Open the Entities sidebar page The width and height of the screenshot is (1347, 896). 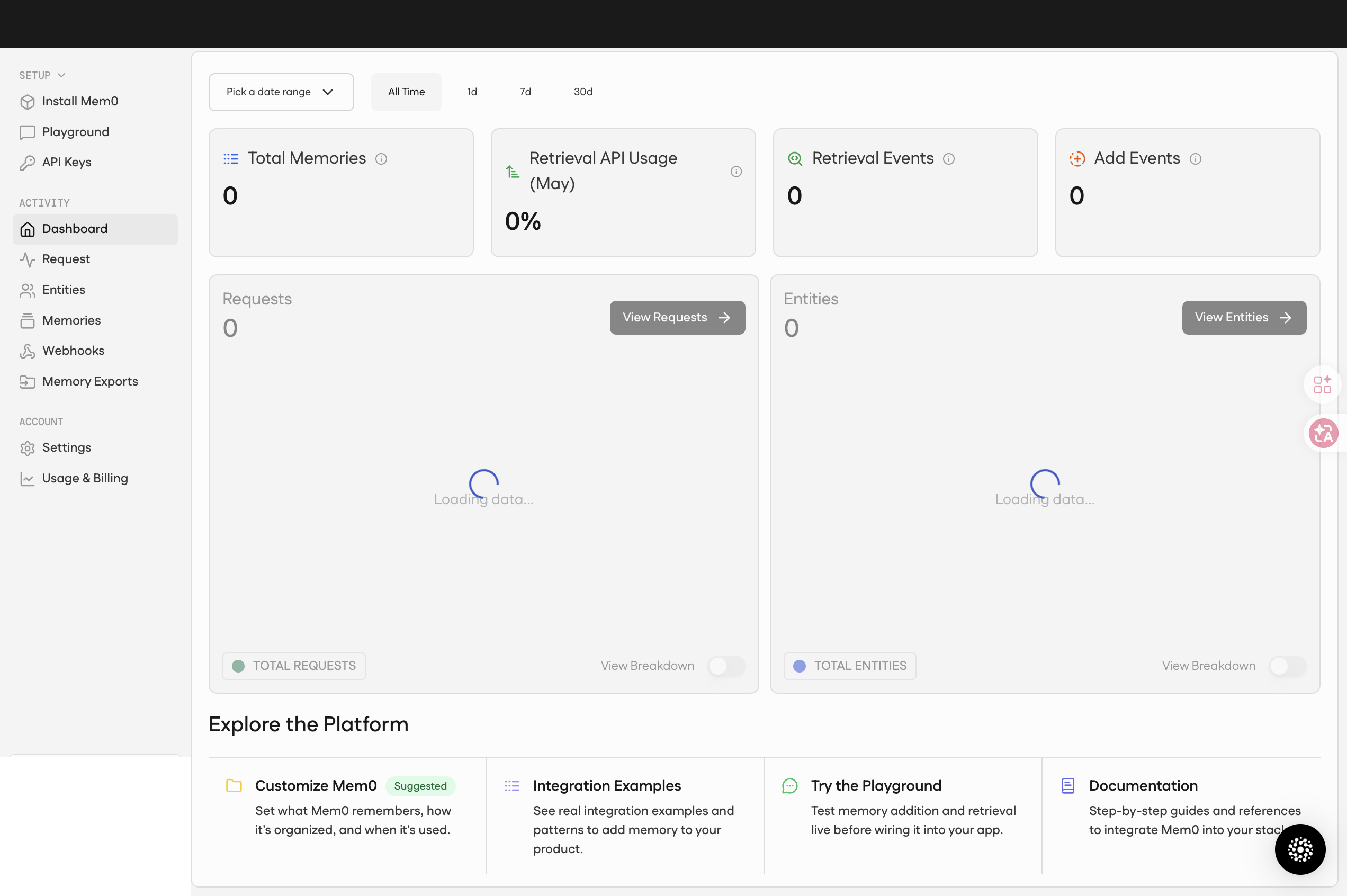click(95, 290)
